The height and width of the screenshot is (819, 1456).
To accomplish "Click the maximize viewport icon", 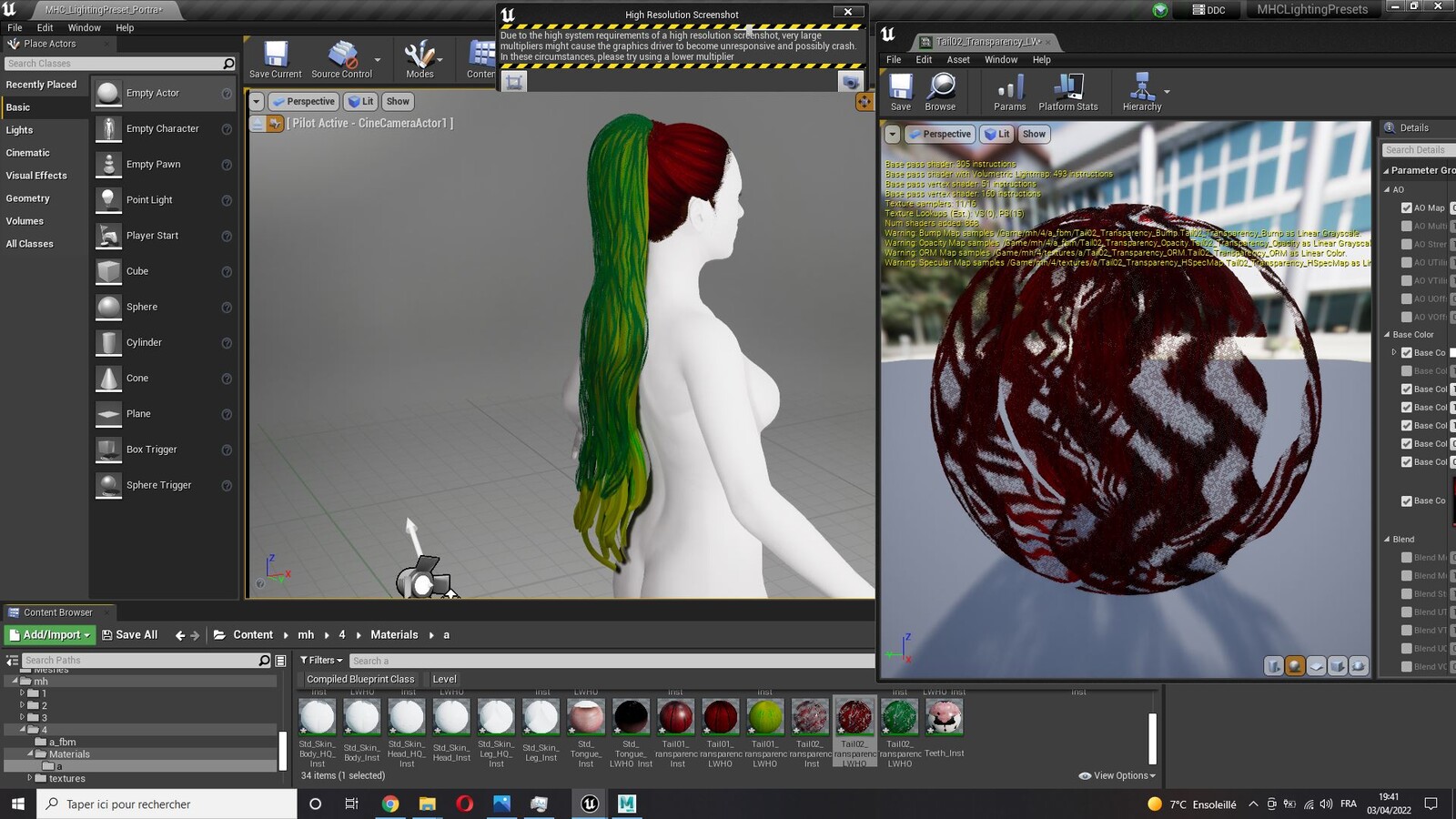I will point(864,102).
